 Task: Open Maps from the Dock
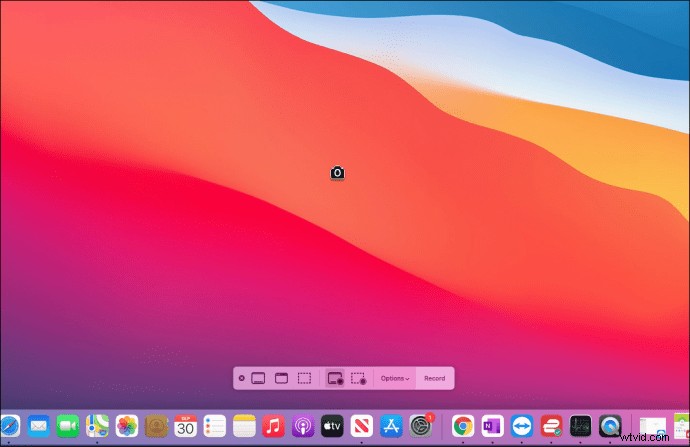[x=97, y=426]
